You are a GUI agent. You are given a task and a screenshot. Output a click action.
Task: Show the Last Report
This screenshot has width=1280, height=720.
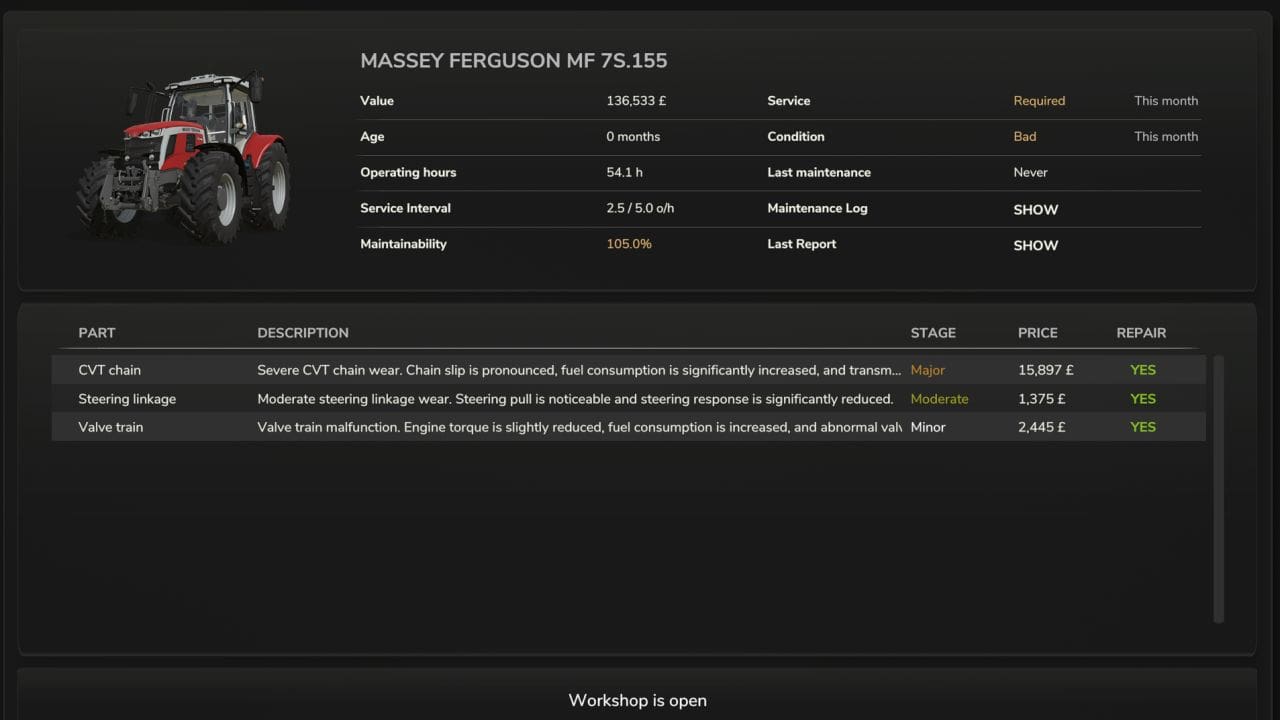(x=1035, y=245)
